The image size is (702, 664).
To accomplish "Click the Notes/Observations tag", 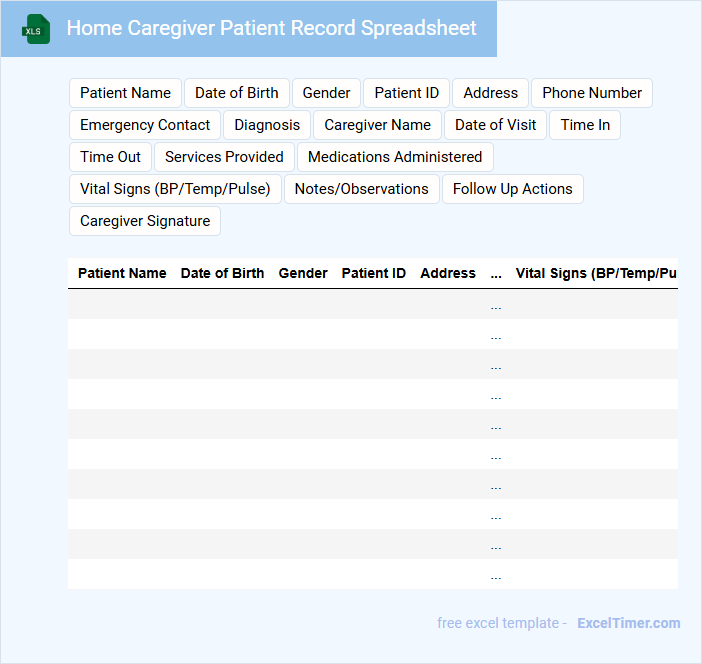I will tap(361, 189).
